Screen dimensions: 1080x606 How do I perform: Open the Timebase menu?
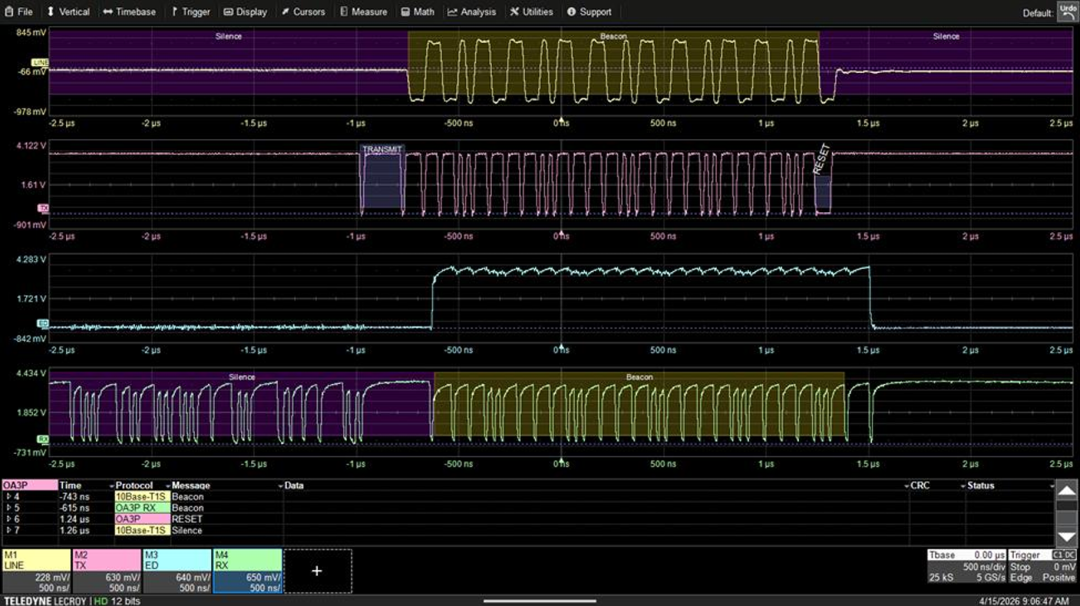129,12
